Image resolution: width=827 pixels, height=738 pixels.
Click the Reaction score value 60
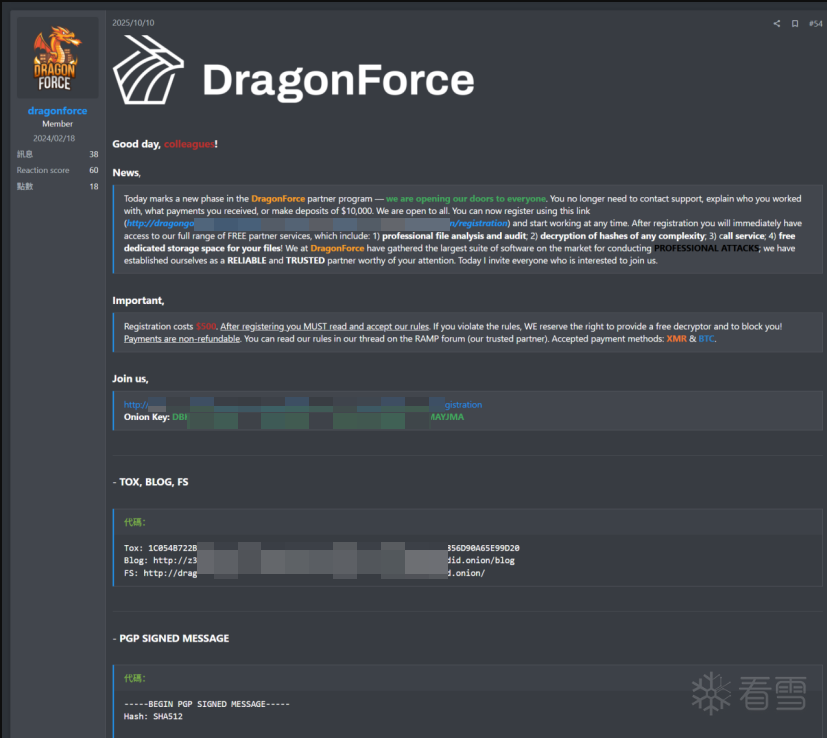click(93, 170)
